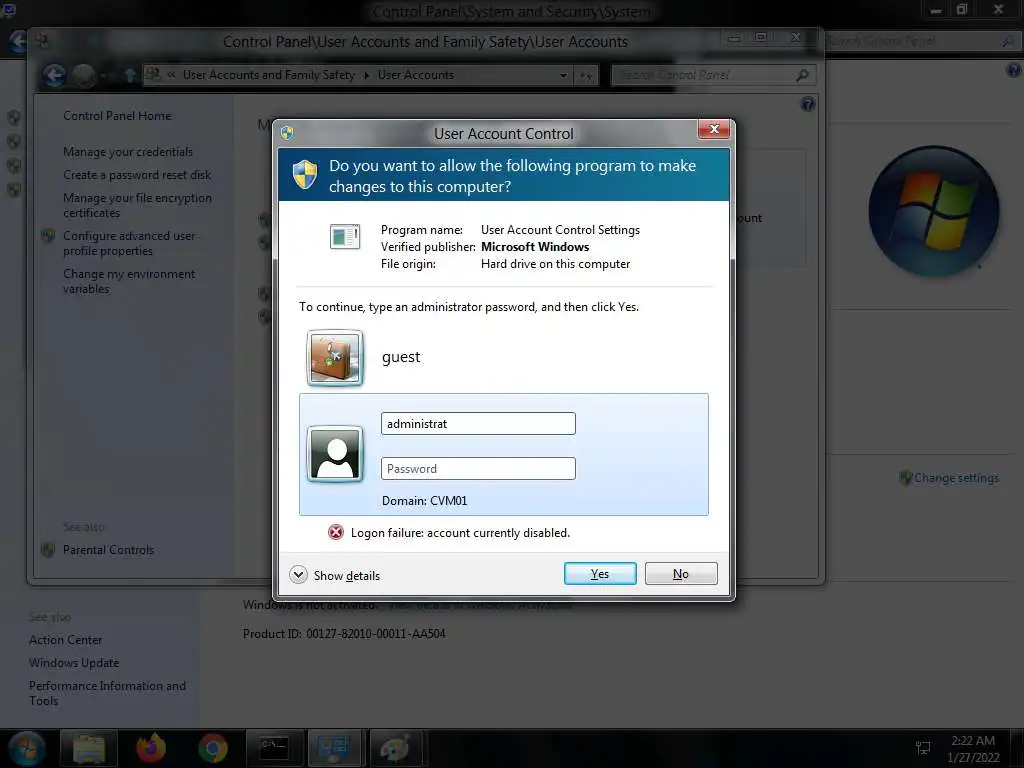The height and width of the screenshot is (768, 1024).
Task: Click the help question mark icon in User Accounts
Action: click(x=808, y=104)
